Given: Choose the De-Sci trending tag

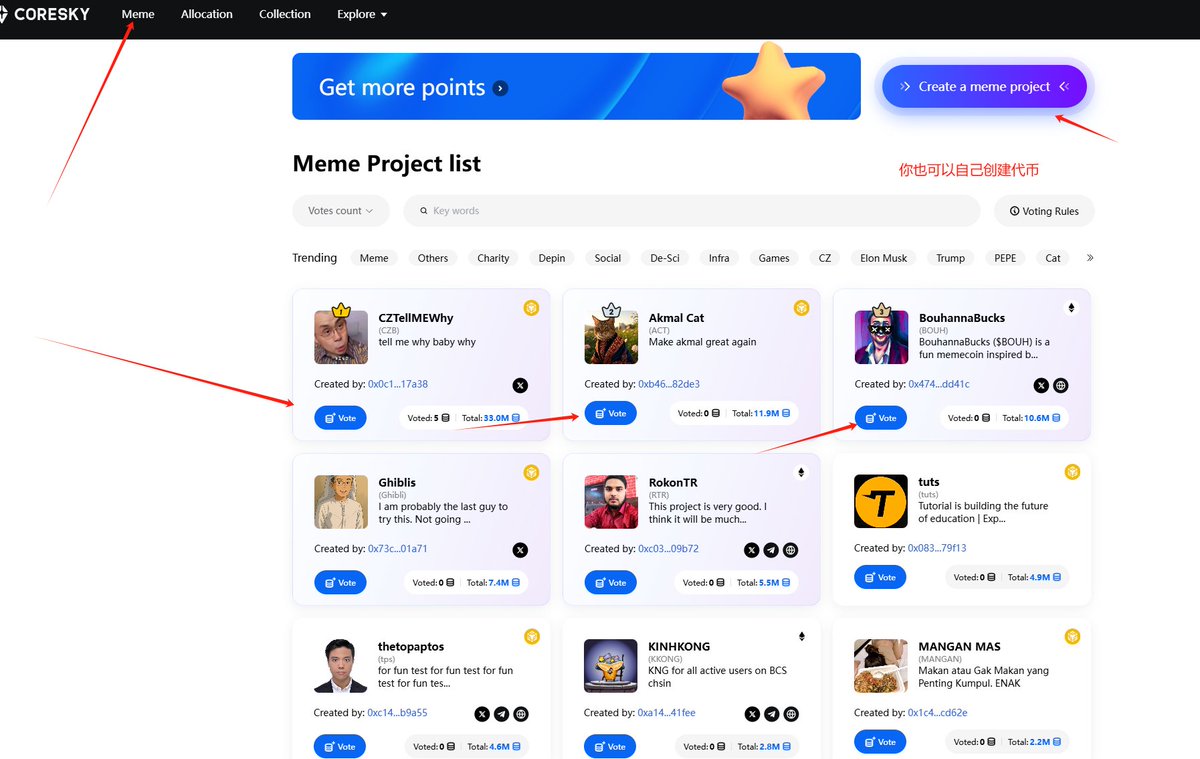Looking at the screenshot, I should coord(665,258).
